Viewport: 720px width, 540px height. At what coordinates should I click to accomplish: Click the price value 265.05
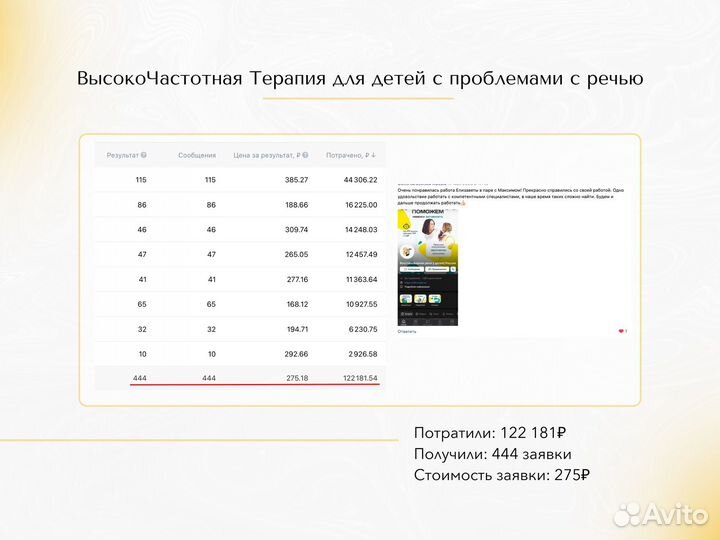pos(296,254)
